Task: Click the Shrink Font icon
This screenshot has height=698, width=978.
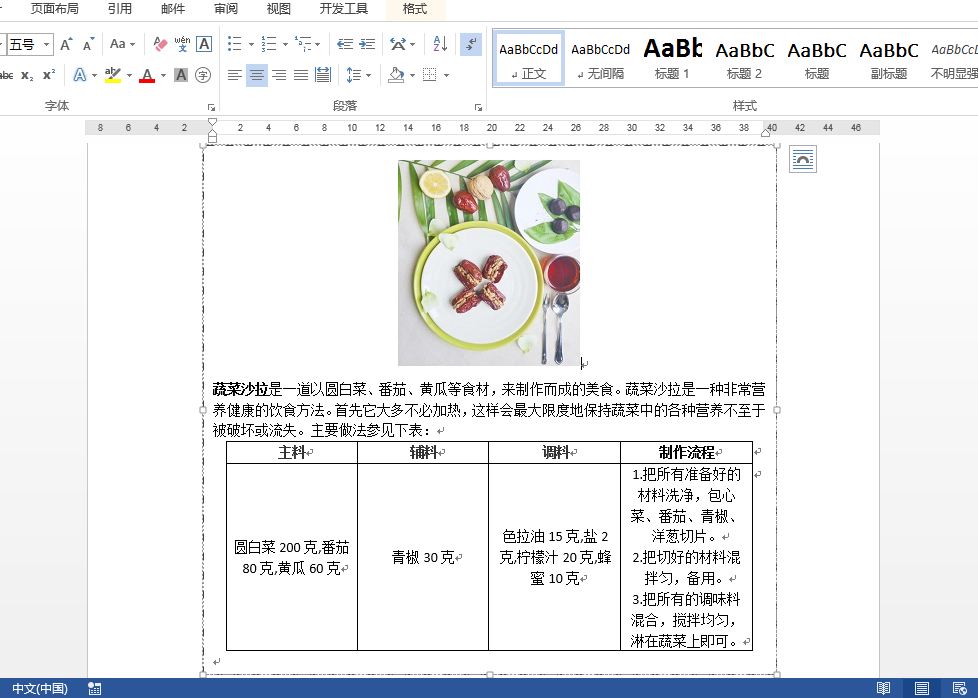Action: pos(88,44)
